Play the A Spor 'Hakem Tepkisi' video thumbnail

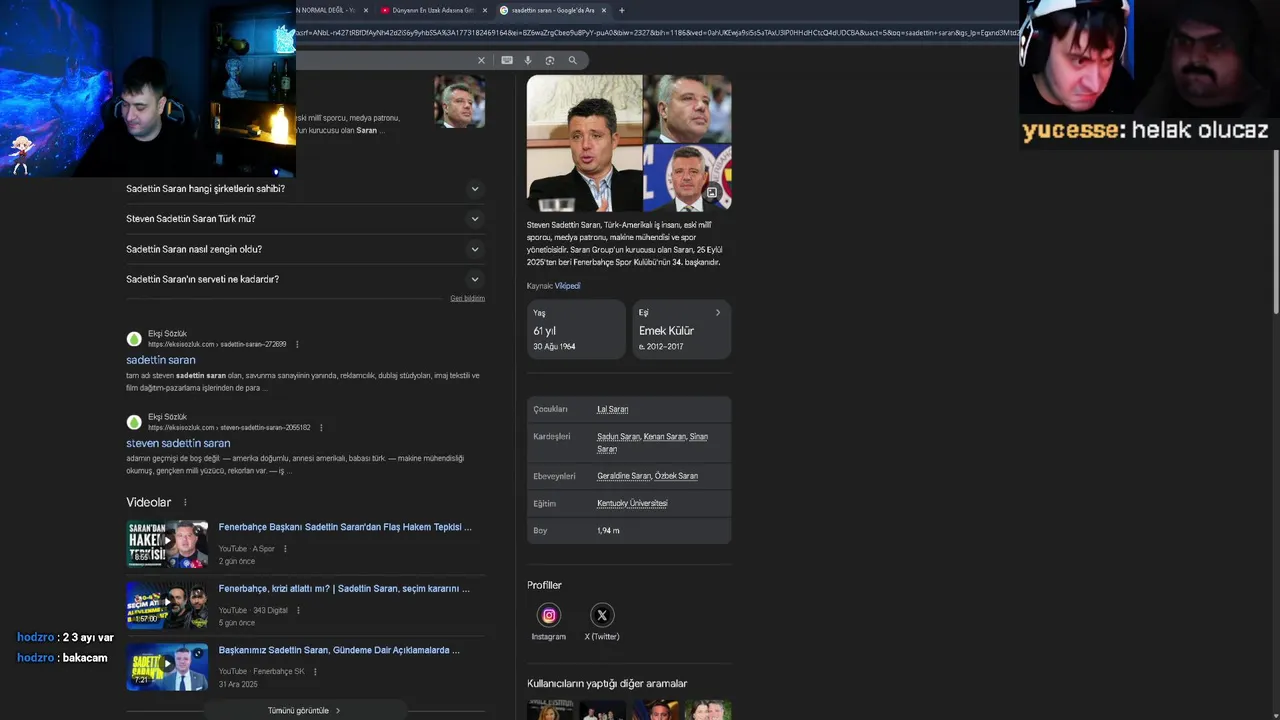(x=167, y=544)
